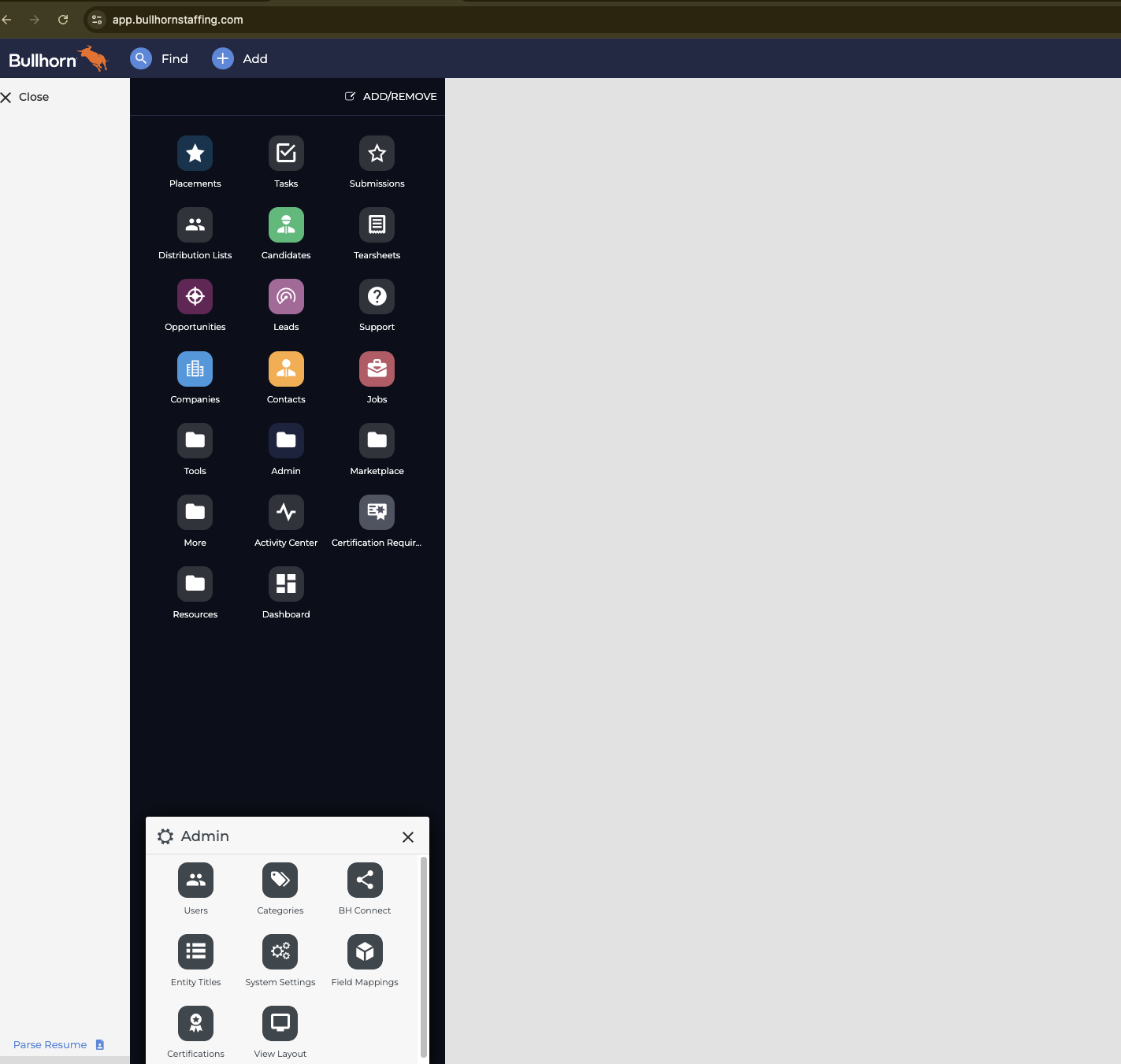The height and width of the screenshot is (1064, 1121).
Task: Click Close to hide the menu
Action: coord(24,97)
